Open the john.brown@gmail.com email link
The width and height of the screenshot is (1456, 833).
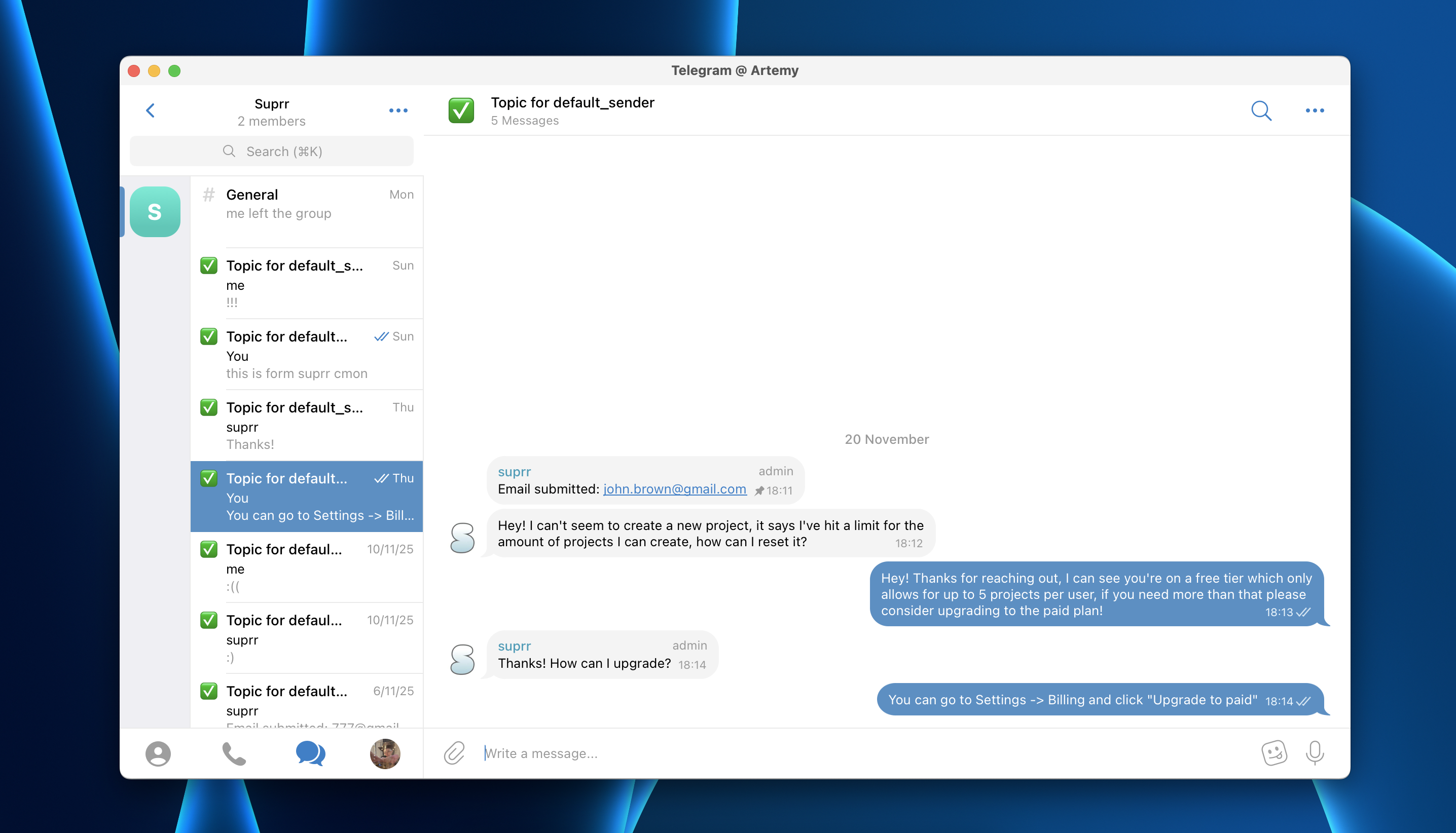674,489
